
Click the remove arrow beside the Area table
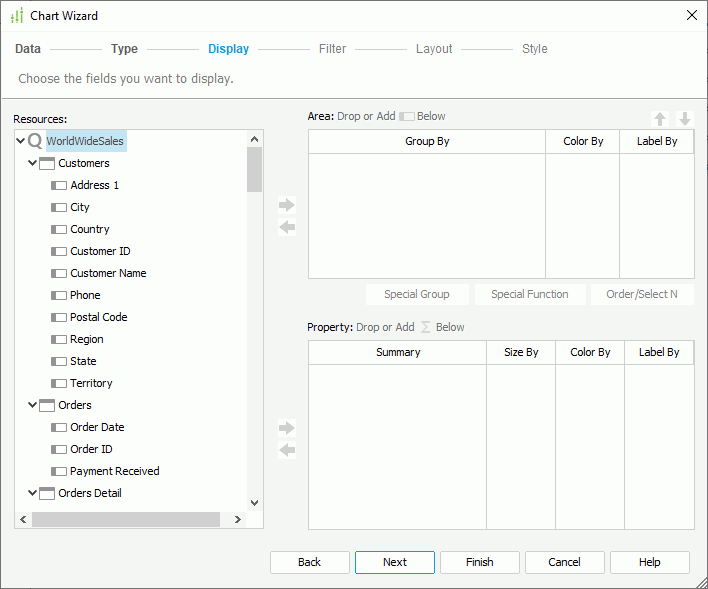pyautogui.click(x=287, y=228)
